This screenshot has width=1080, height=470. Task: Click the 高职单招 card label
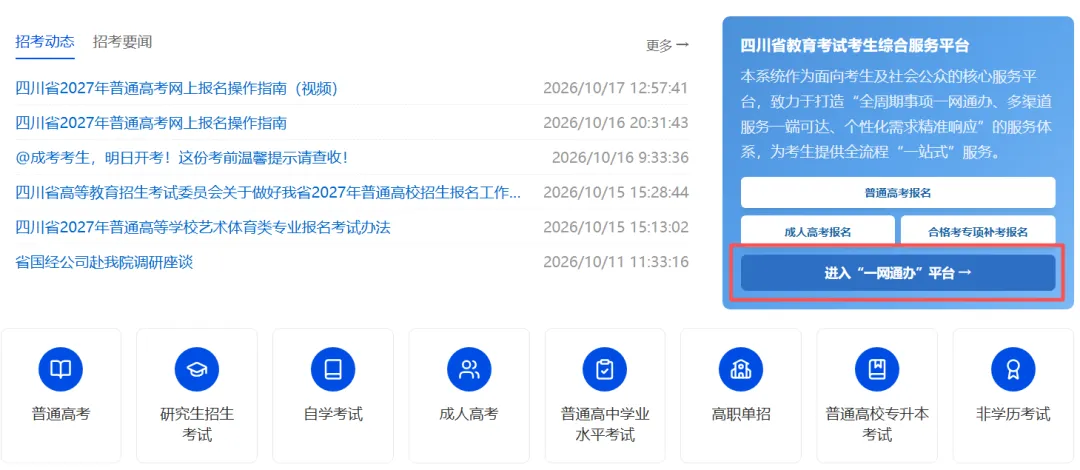point(740,414)
